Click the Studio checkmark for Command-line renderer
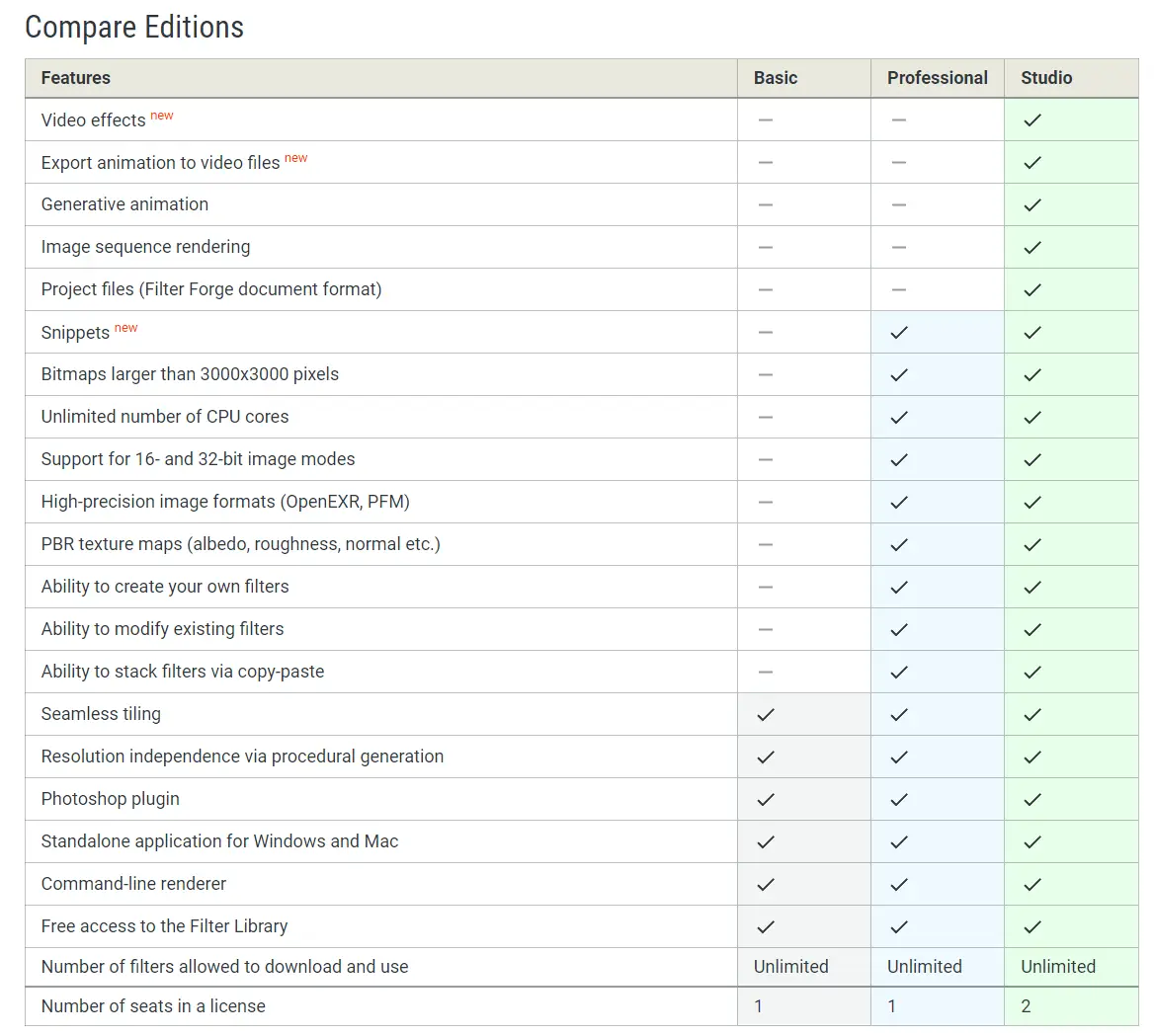This screenshot has height=1036, width=1154. [1031, 883]
